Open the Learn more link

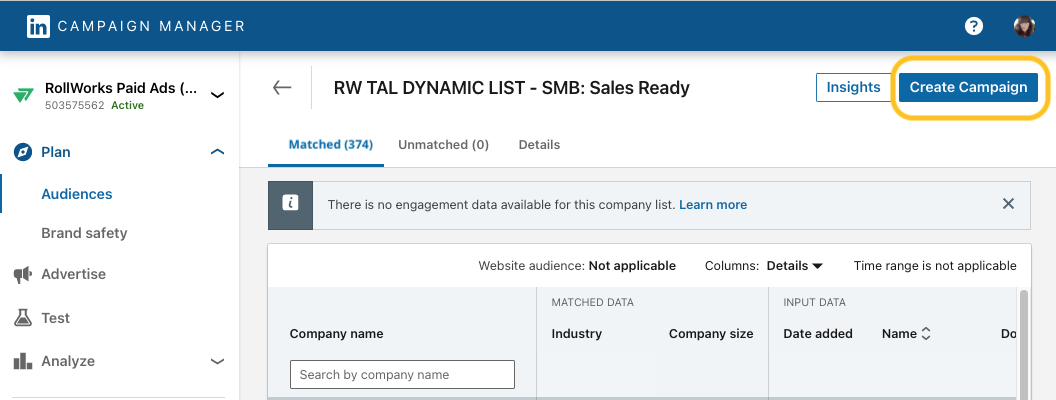click(712, 205)
